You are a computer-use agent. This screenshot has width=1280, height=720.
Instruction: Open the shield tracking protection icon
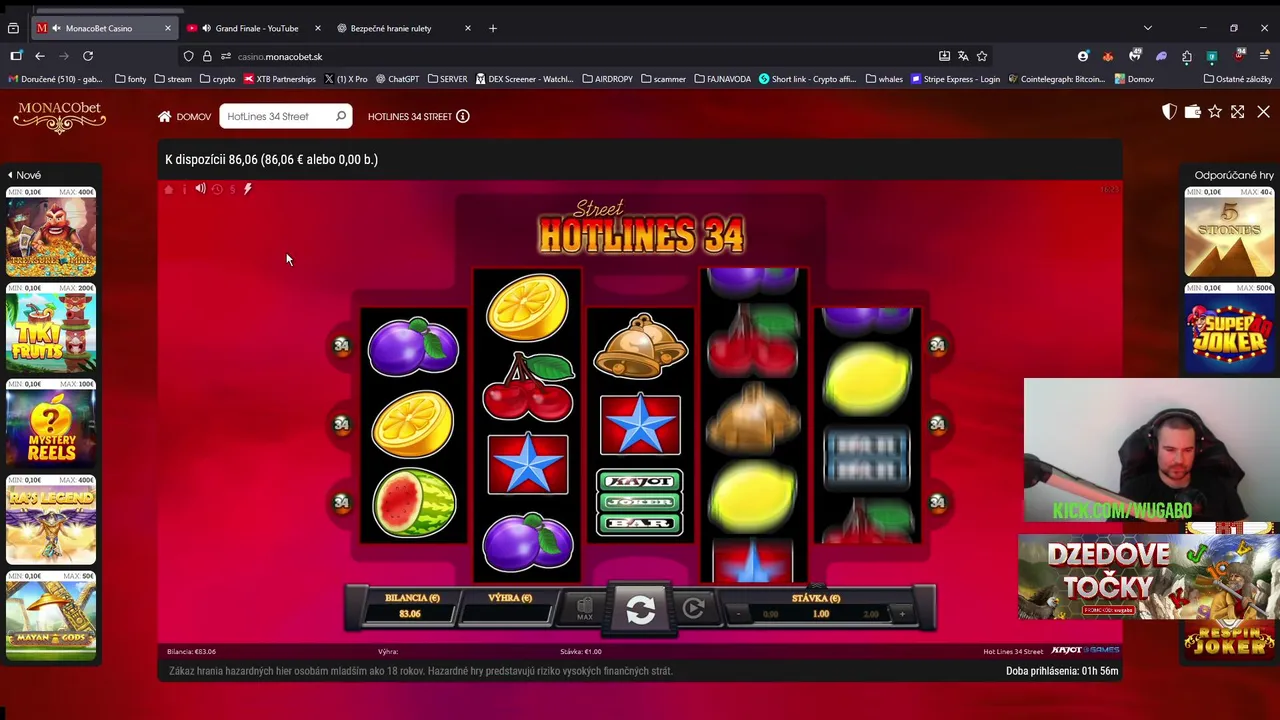pyautogui.click(x=188, y=56)
